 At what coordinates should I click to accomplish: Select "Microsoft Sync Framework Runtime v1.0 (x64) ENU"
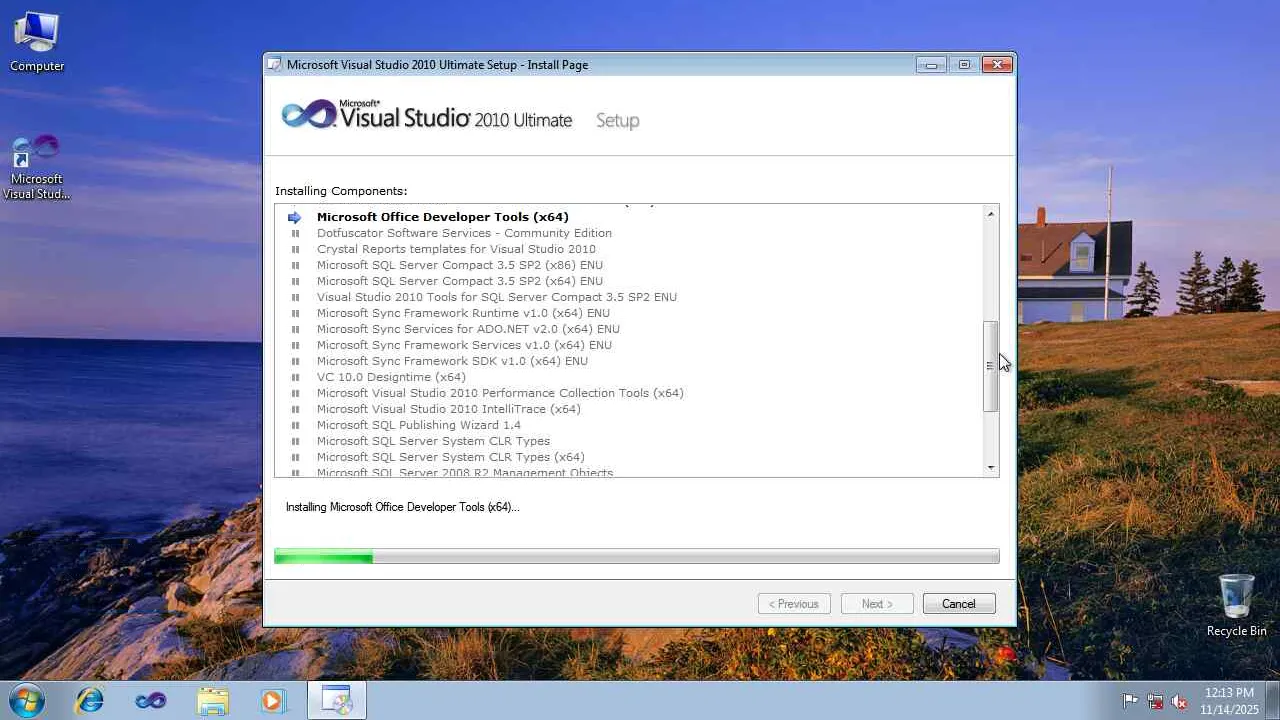coord(463,313)
